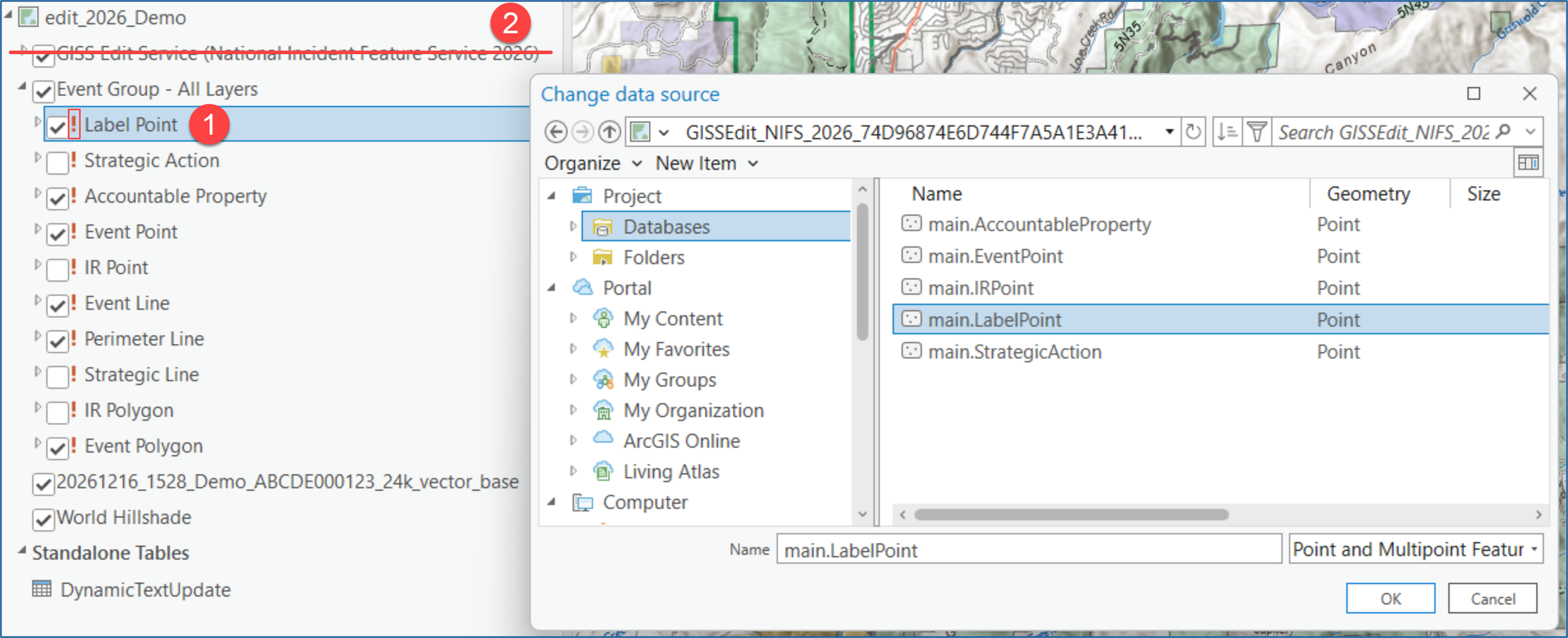Expand the Event Group - All Layers tree

21,88
